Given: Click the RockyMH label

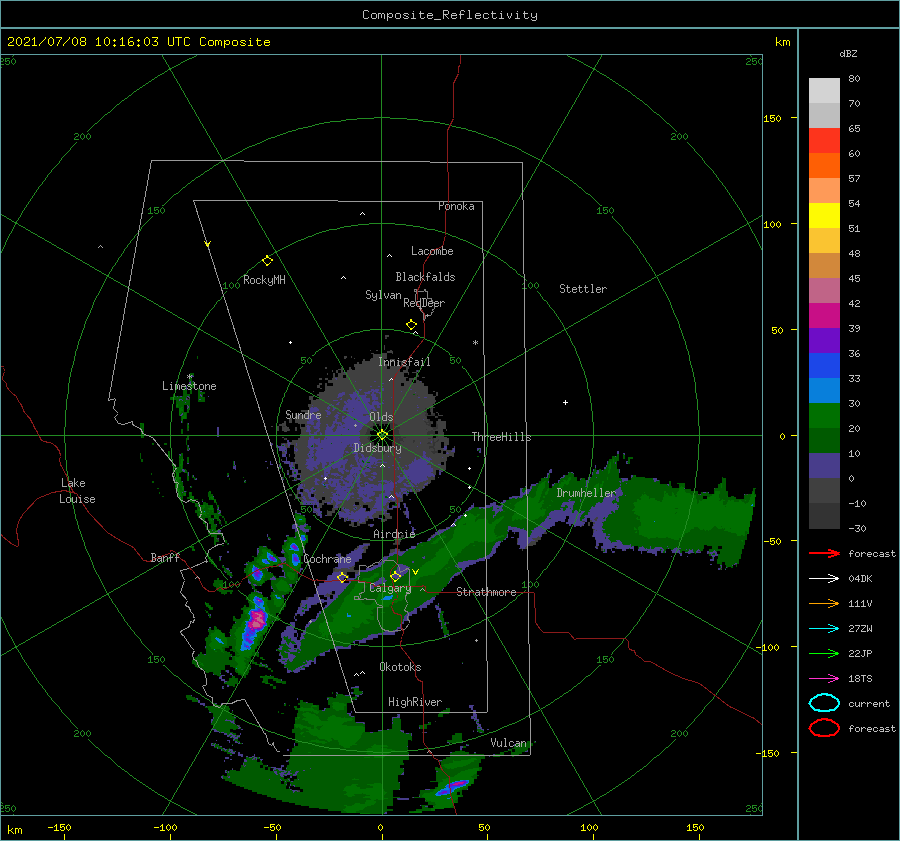Looking at the screenshot, I should [x=264, y=280].
